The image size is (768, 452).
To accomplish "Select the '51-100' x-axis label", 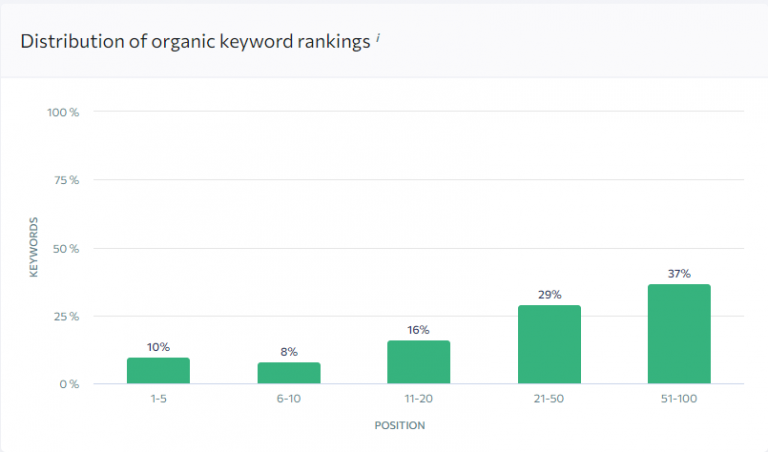I will (679, 400).
